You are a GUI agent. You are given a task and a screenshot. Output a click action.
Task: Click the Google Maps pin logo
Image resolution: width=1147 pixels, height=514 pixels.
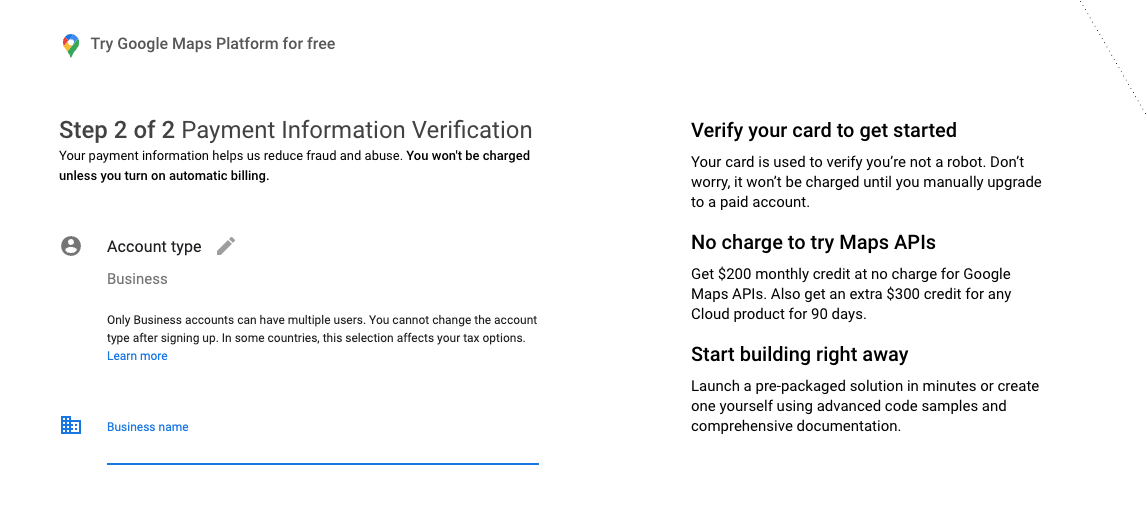click(x=70, y=45)
